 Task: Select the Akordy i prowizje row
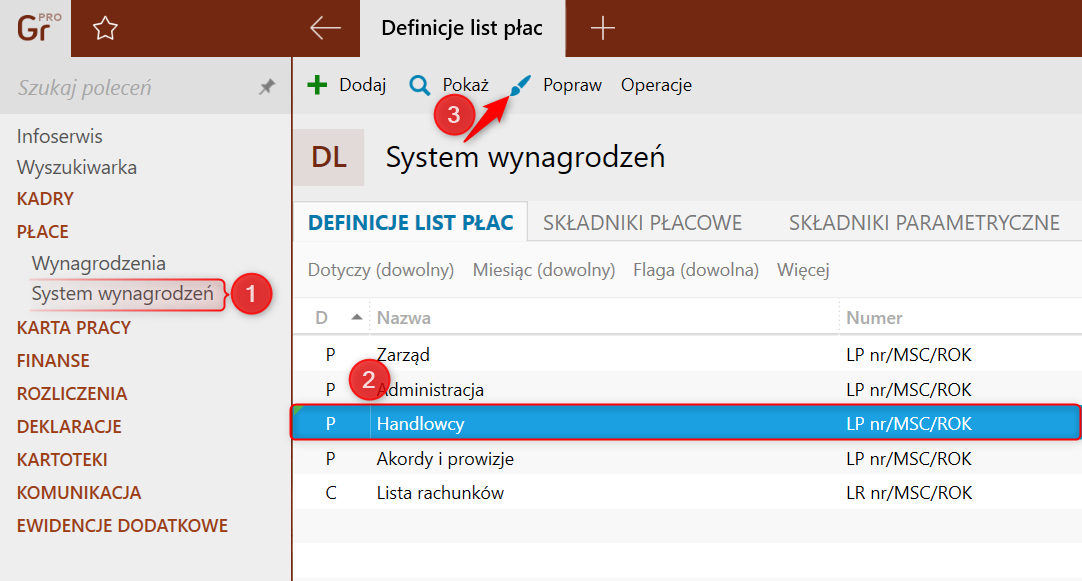point(687,458)
